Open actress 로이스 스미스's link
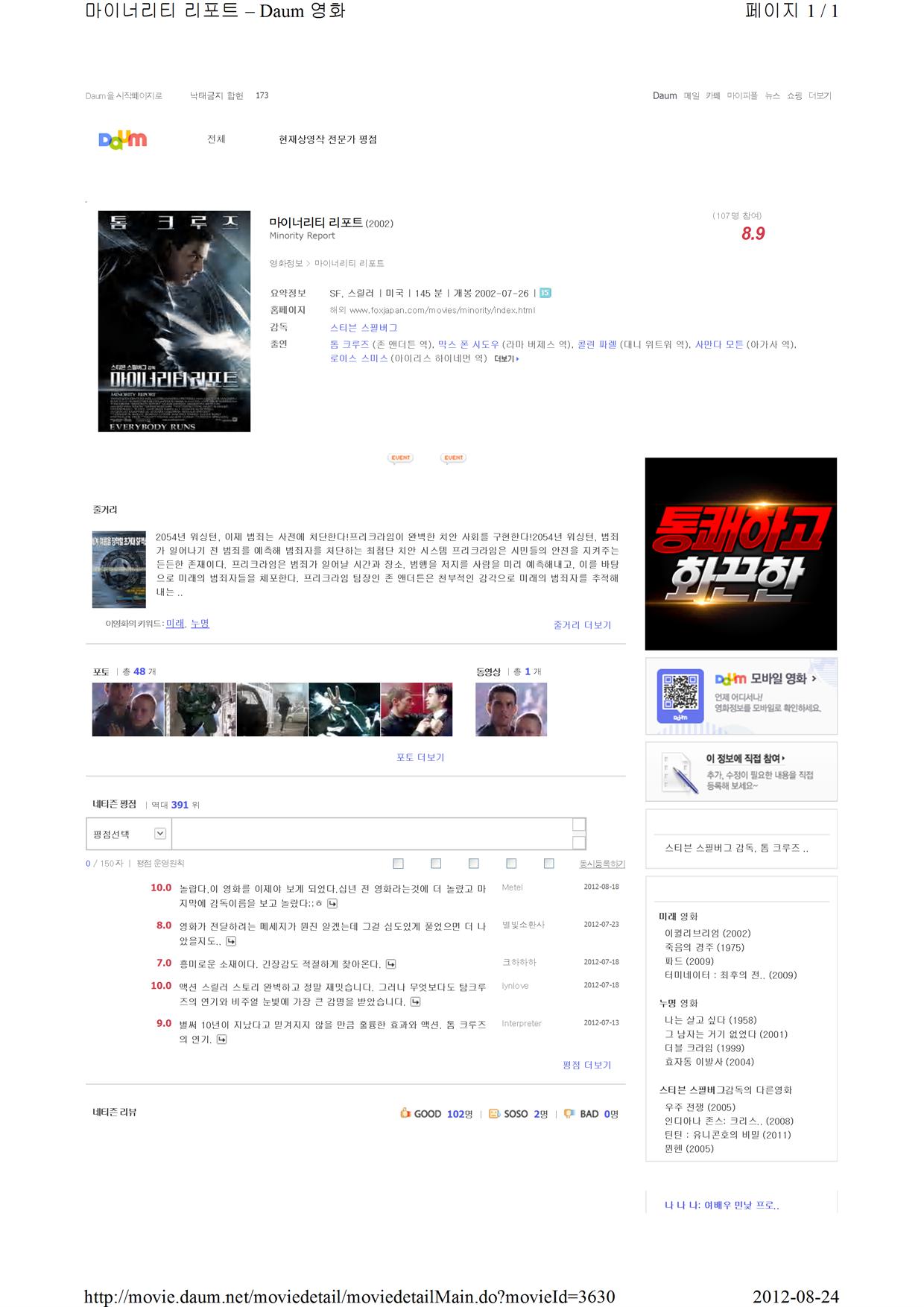This screenshot has height=1307, width=924. point(359,358)
